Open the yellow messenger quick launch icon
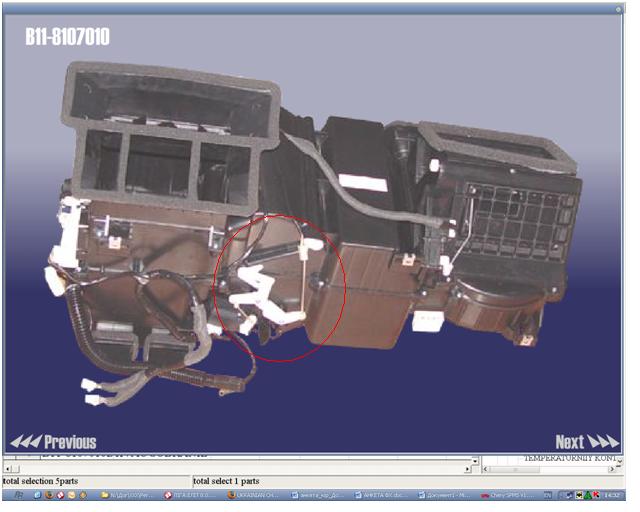Viewport: 640px width, 512px height. (x=71, y=495)
